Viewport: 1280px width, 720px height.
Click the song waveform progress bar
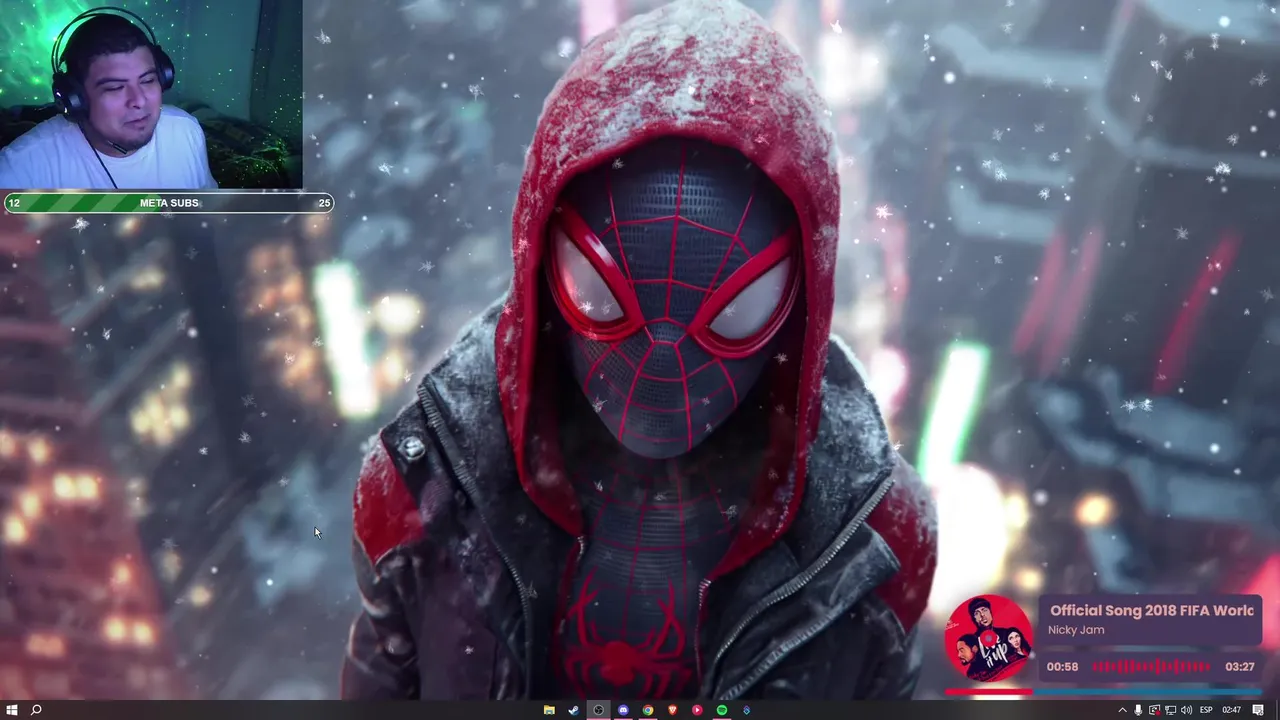(1150, 666)
